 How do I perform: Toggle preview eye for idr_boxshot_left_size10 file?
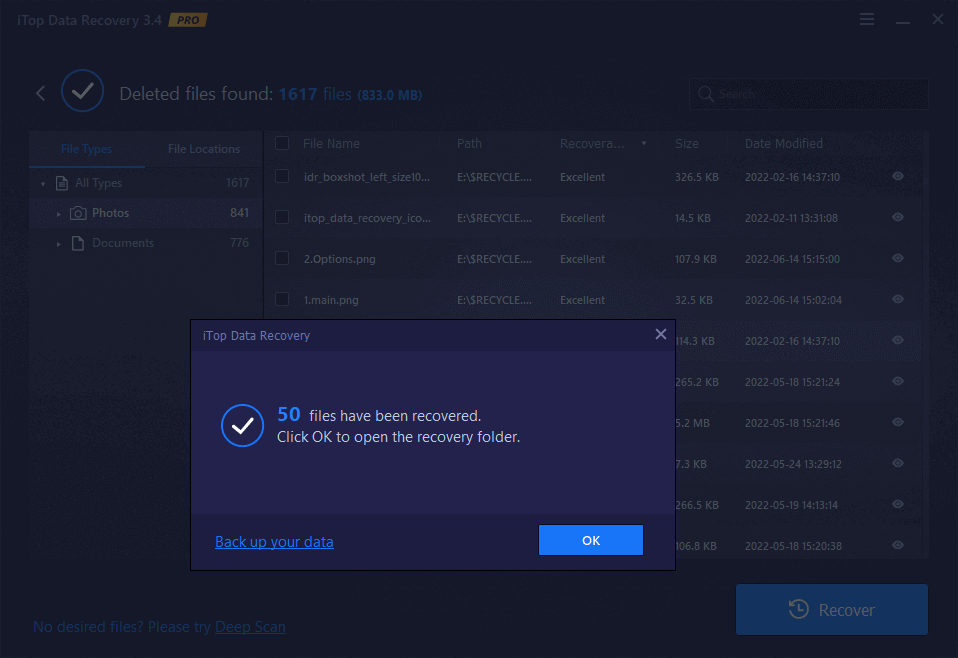pos(897,176)
